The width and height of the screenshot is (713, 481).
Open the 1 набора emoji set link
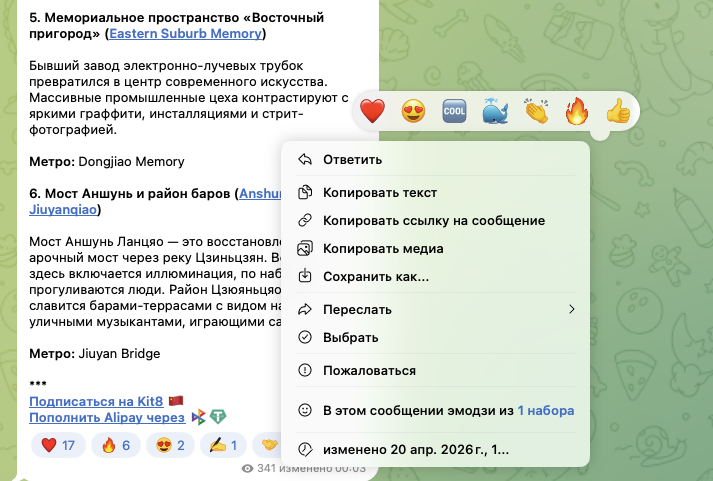pyautogui.click(x=545, y=409)
